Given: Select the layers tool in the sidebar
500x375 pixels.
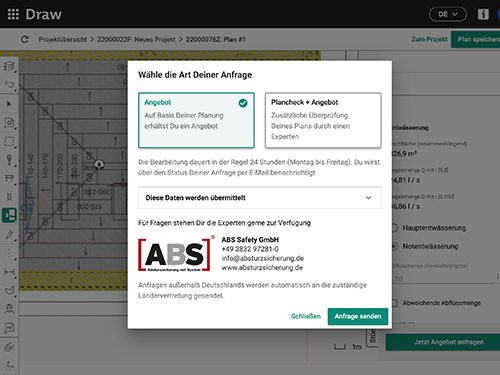Looking at the screenshot, I should pyautogui.click(x=9, y=66).
